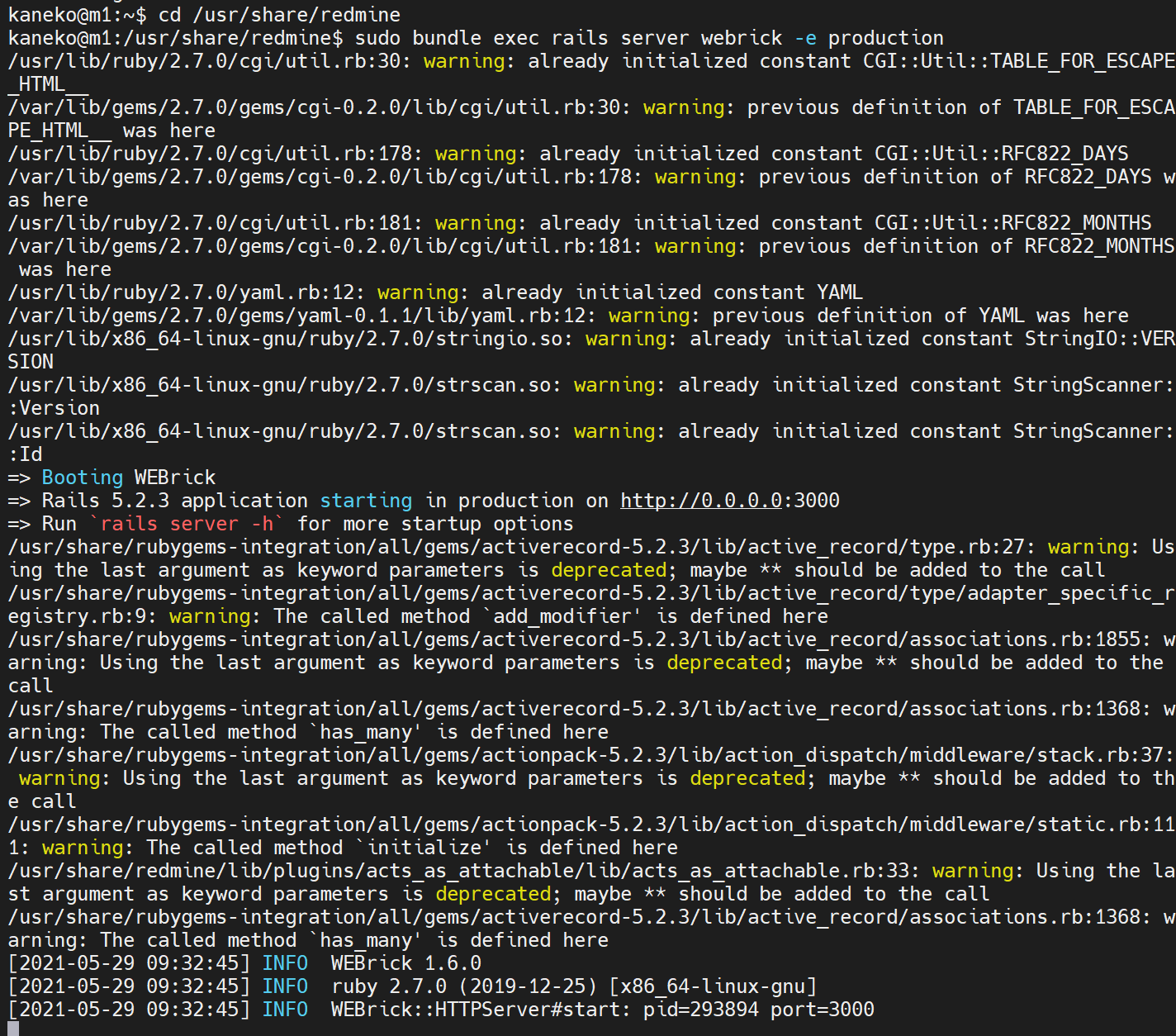Click the terminal cursor block at bottom

click(13, 1028)
